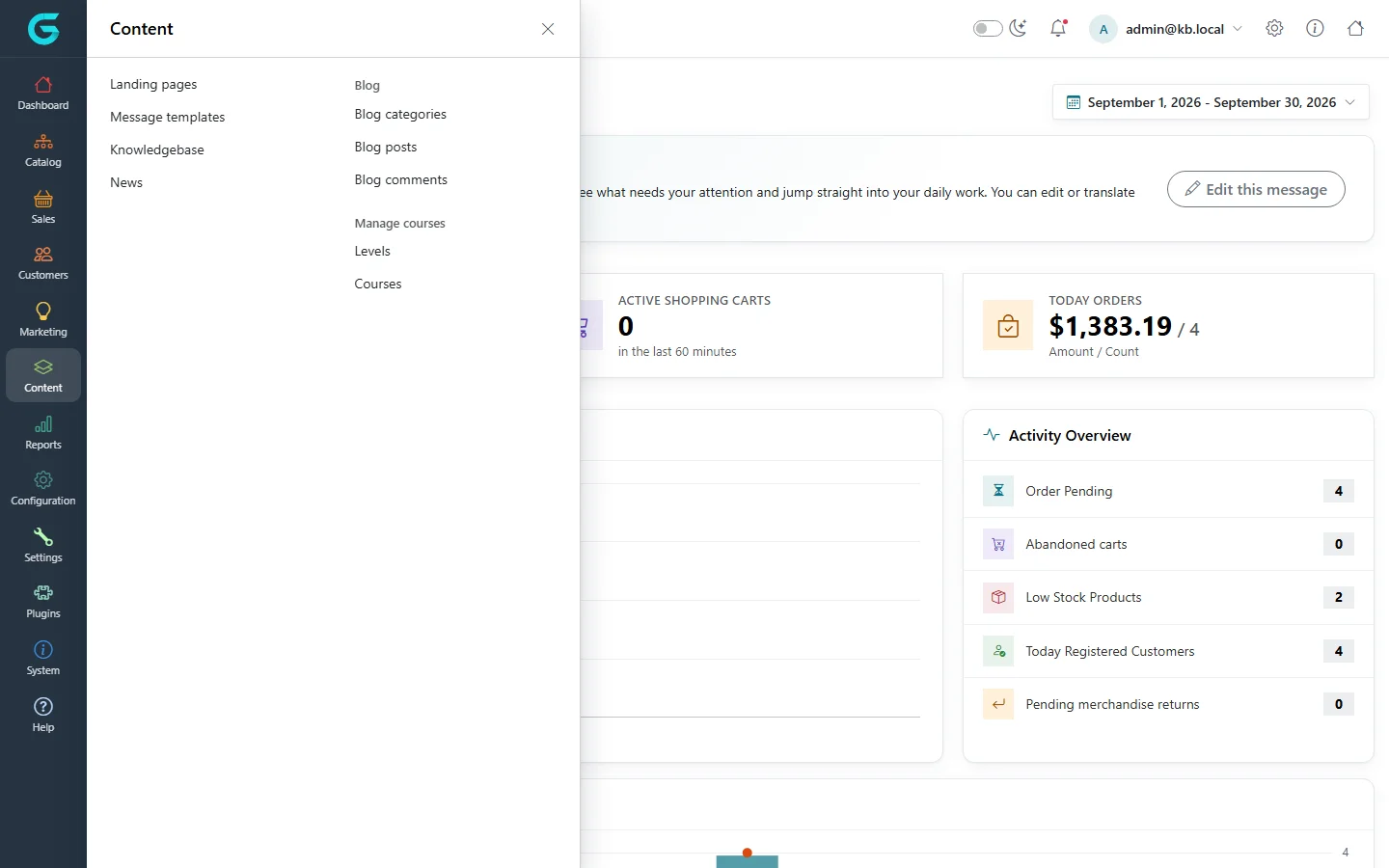The width and height of the screenshot is (1389, 868).
Task: Click Pending merchandise returns row
Action: (1168, 704)
